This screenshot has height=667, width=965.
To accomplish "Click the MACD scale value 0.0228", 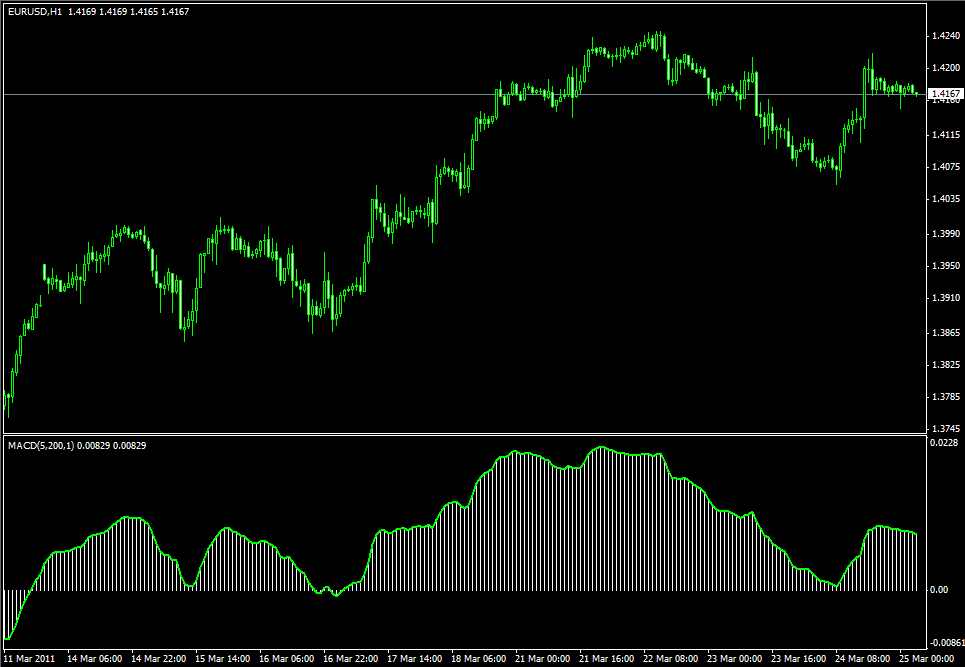I will click(x=944, y=443).
